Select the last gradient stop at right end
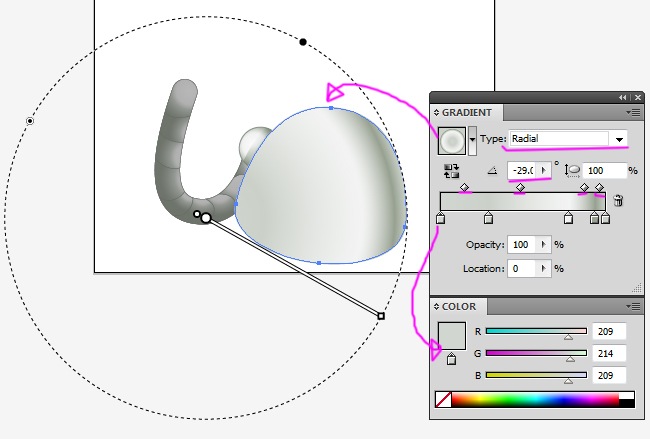This screenshot has height=439, width=650. tap(605, 218)
